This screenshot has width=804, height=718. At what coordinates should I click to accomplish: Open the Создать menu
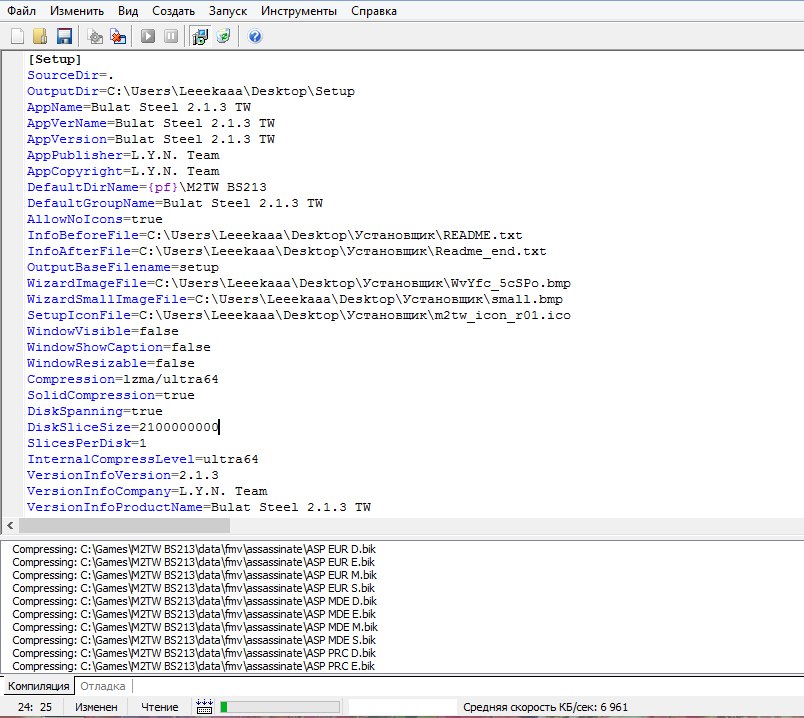[x=173, y=11]
